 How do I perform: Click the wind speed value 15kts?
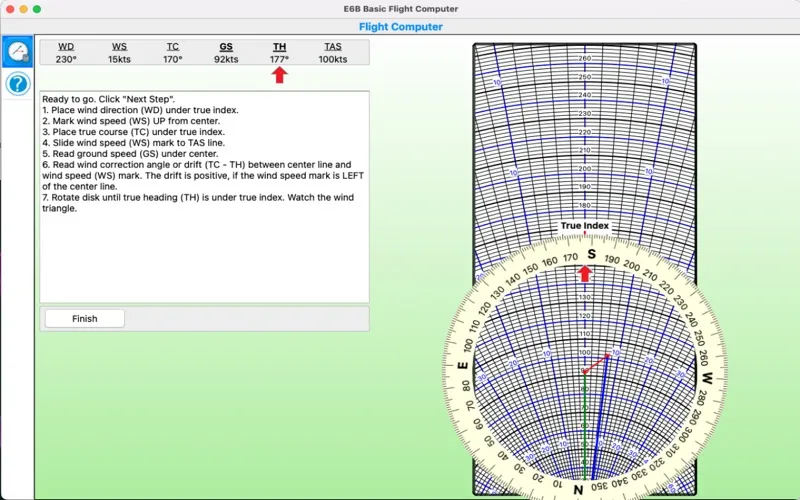(x=119, y=59)
